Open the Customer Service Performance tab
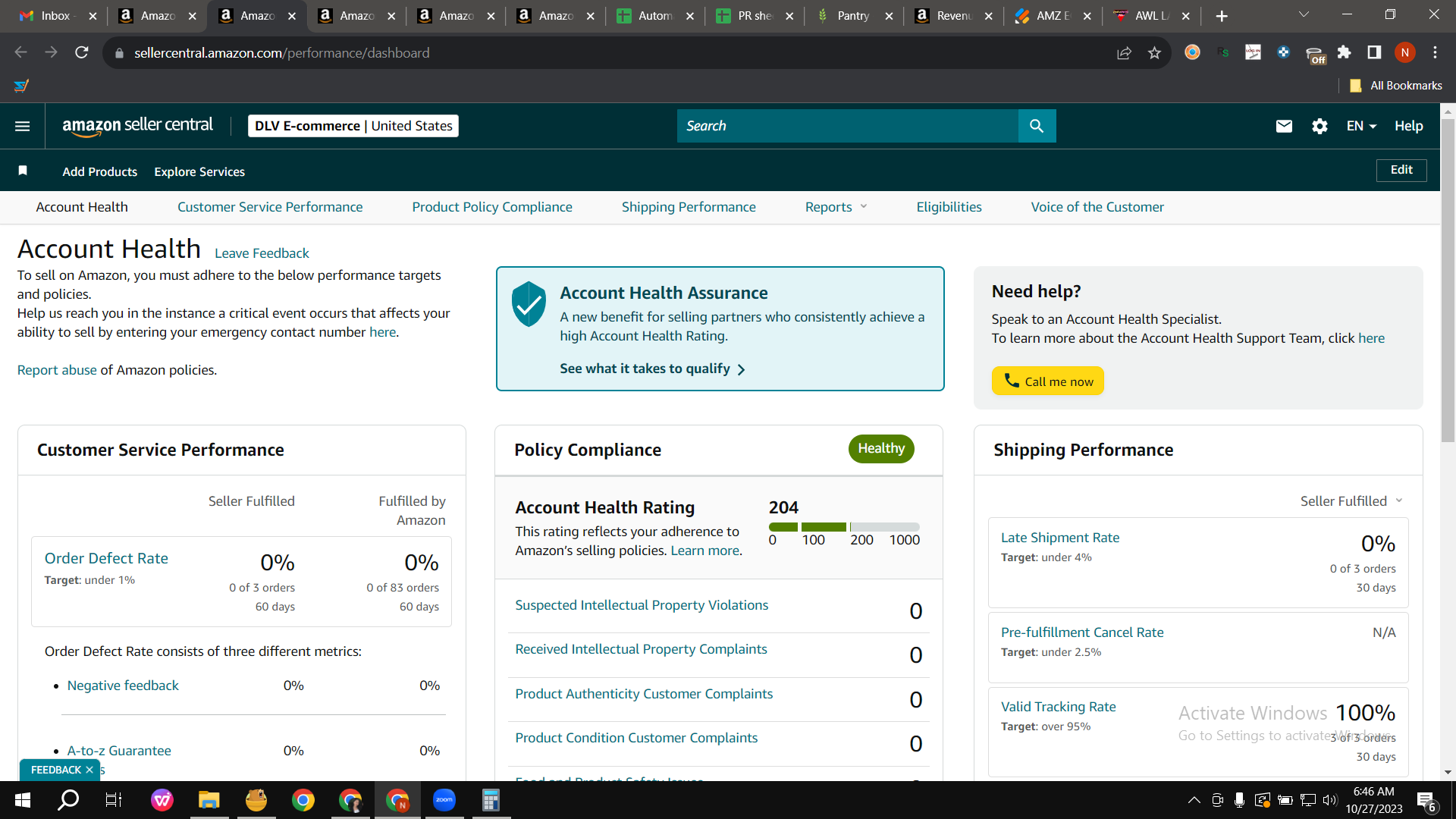The image size is (1456, 819). 270,207
